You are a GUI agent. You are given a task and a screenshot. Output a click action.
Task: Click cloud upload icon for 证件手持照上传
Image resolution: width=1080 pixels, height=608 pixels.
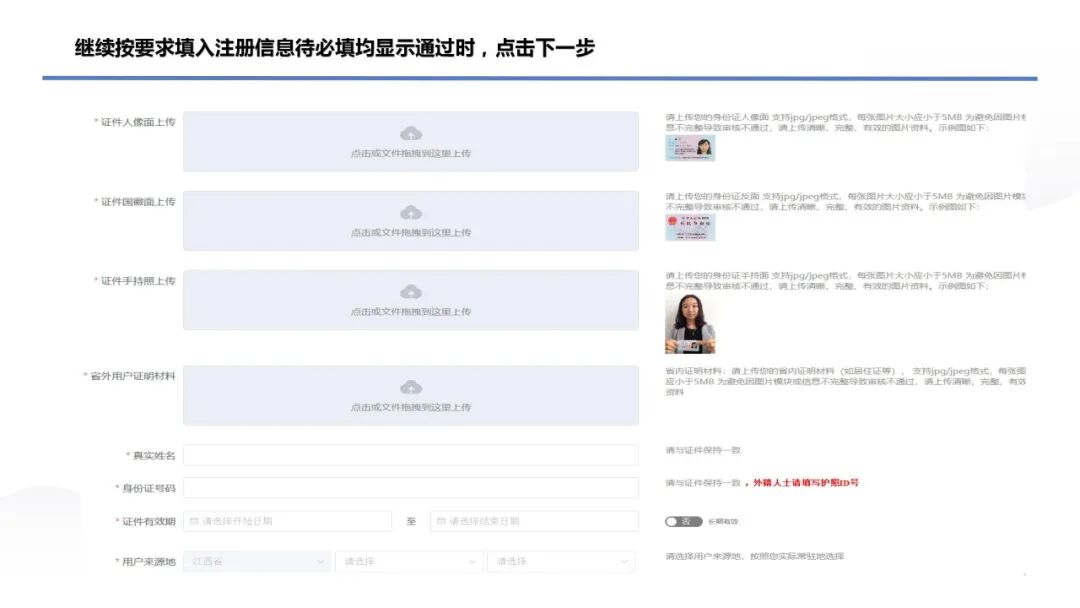click(411, 291)
